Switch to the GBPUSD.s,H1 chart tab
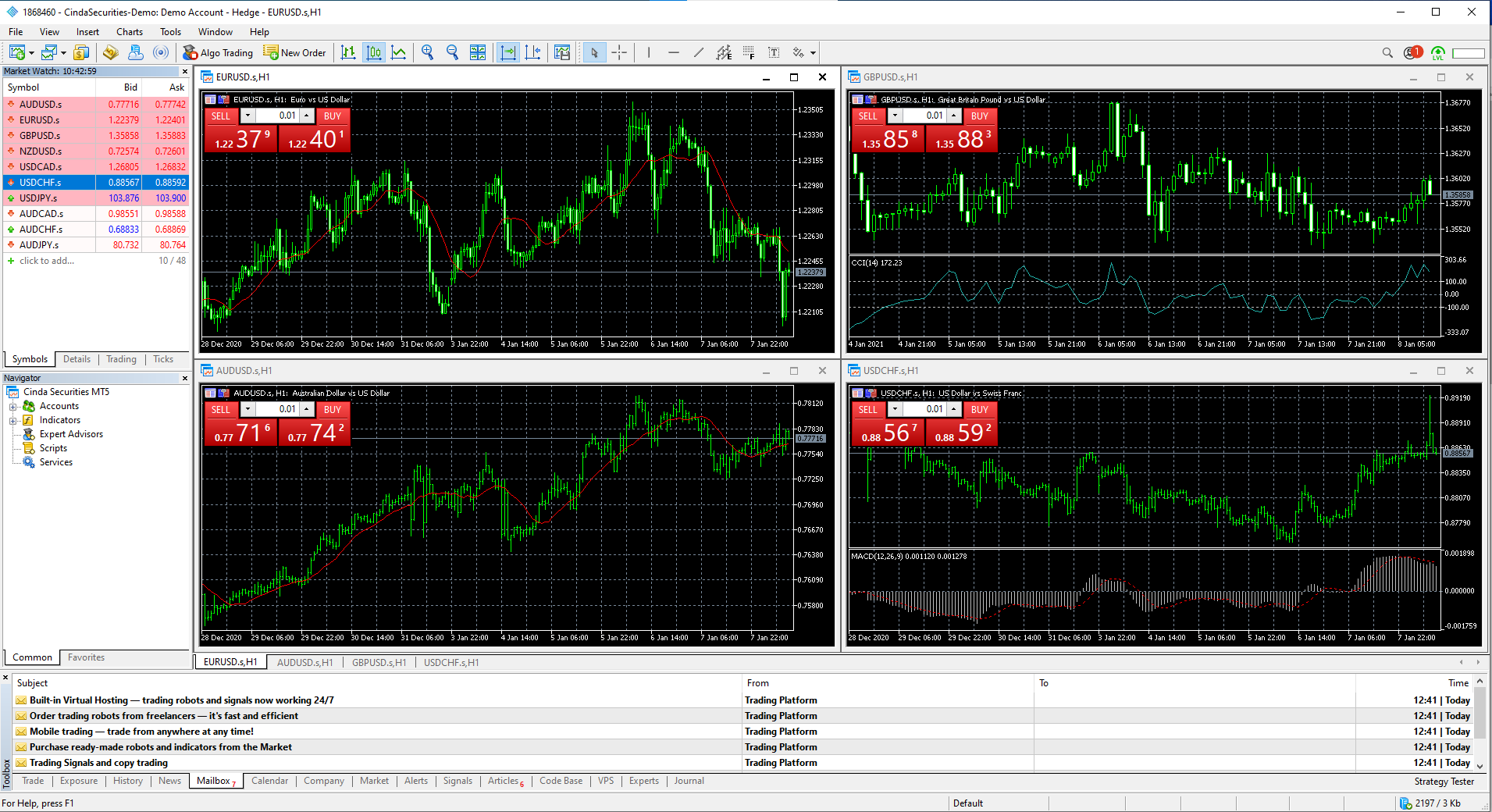Viewport: 1492px width, 812px height. [379, 662]
